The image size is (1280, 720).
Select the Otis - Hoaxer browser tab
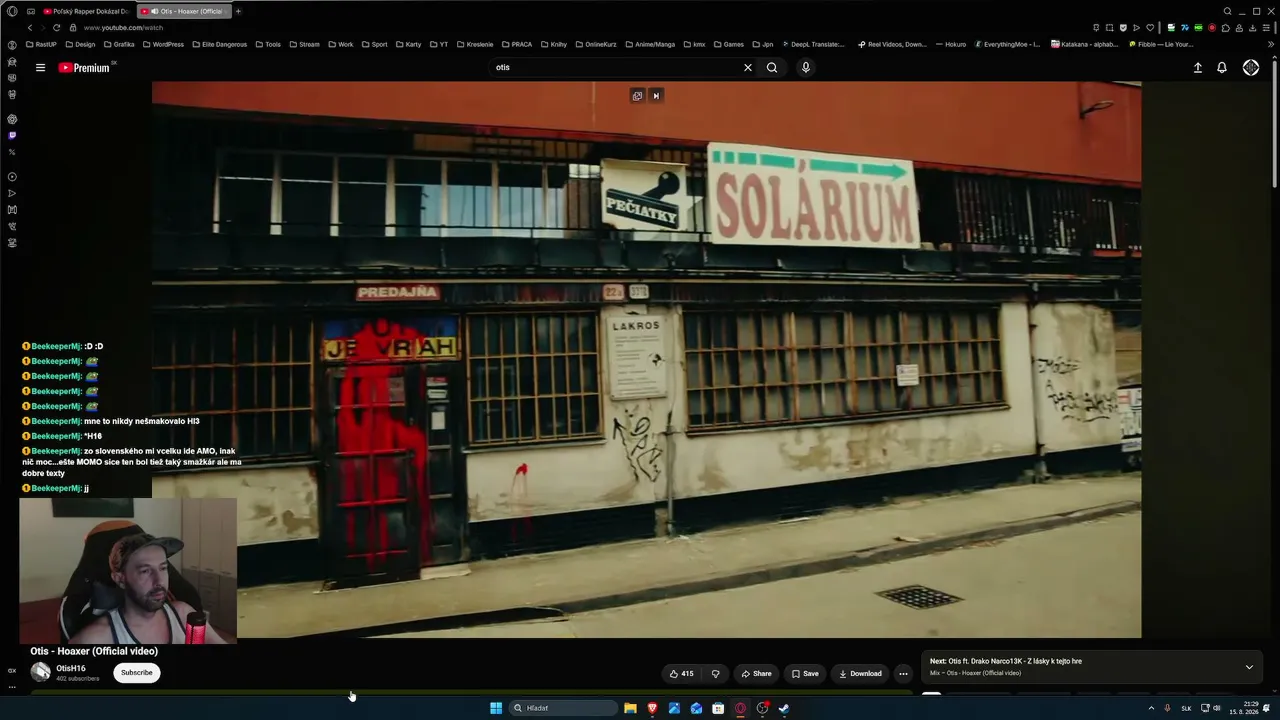182,11
